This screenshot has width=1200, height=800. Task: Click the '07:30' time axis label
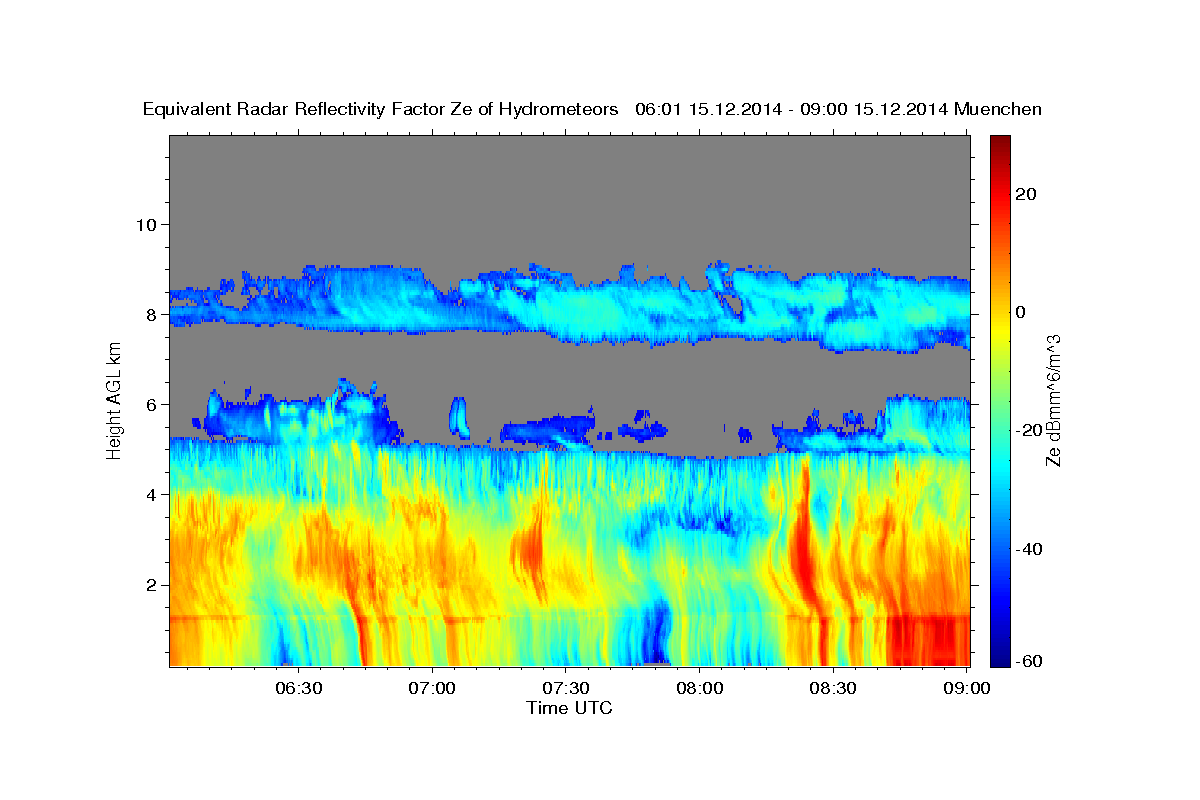[566, 688]
